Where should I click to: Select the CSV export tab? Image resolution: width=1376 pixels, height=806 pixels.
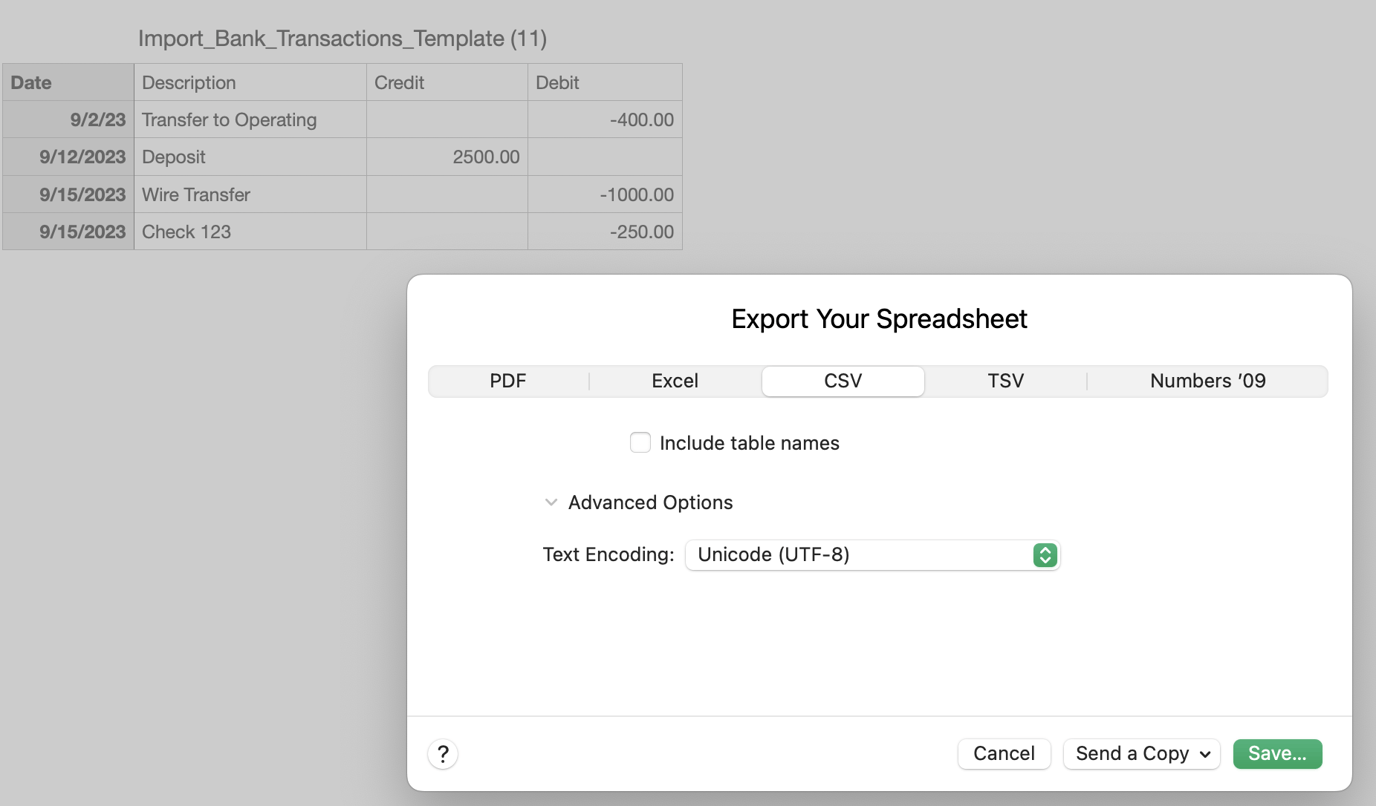pos(843,381)
